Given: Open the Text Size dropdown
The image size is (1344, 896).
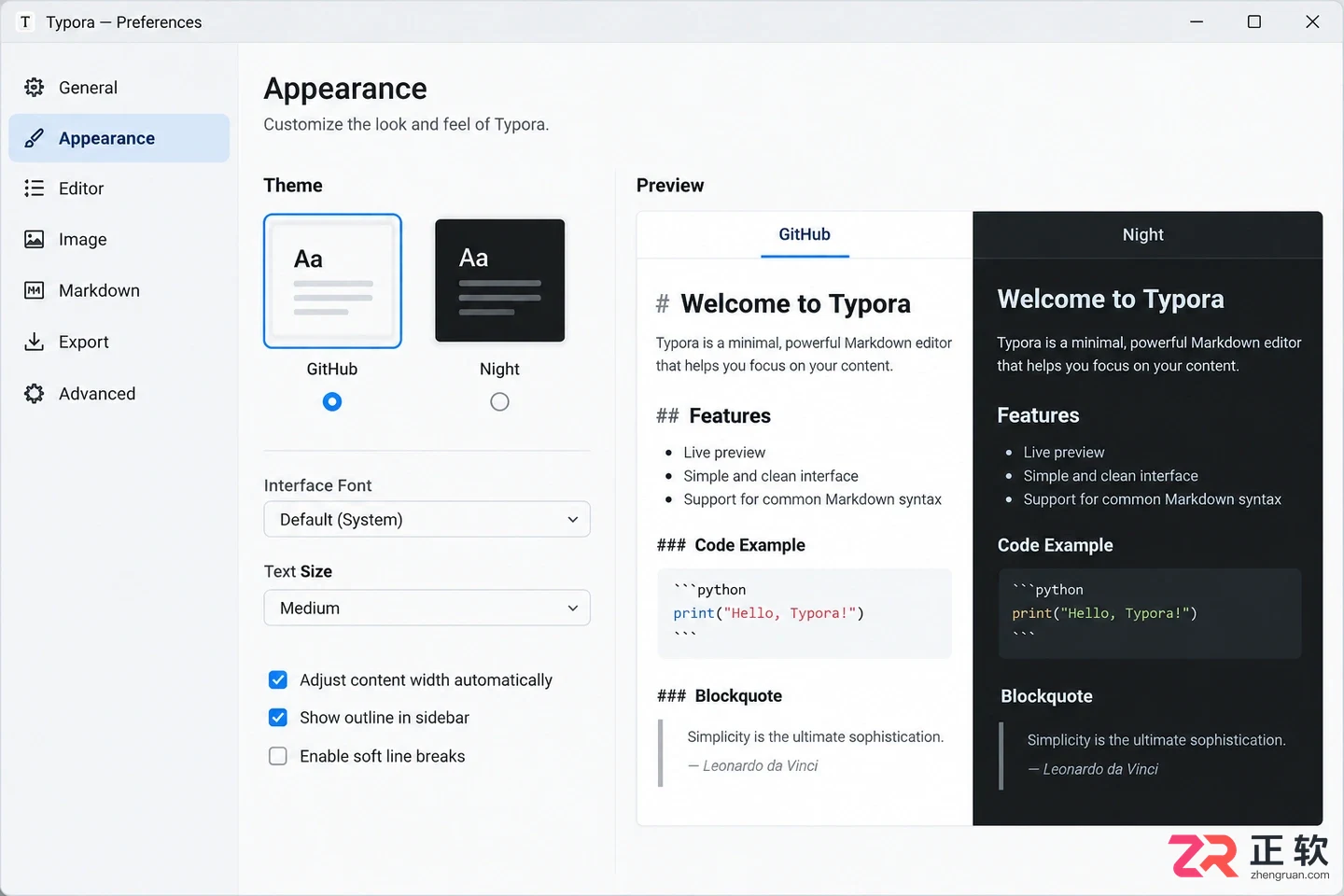Looking at the screenshot, I should [427, 608].
